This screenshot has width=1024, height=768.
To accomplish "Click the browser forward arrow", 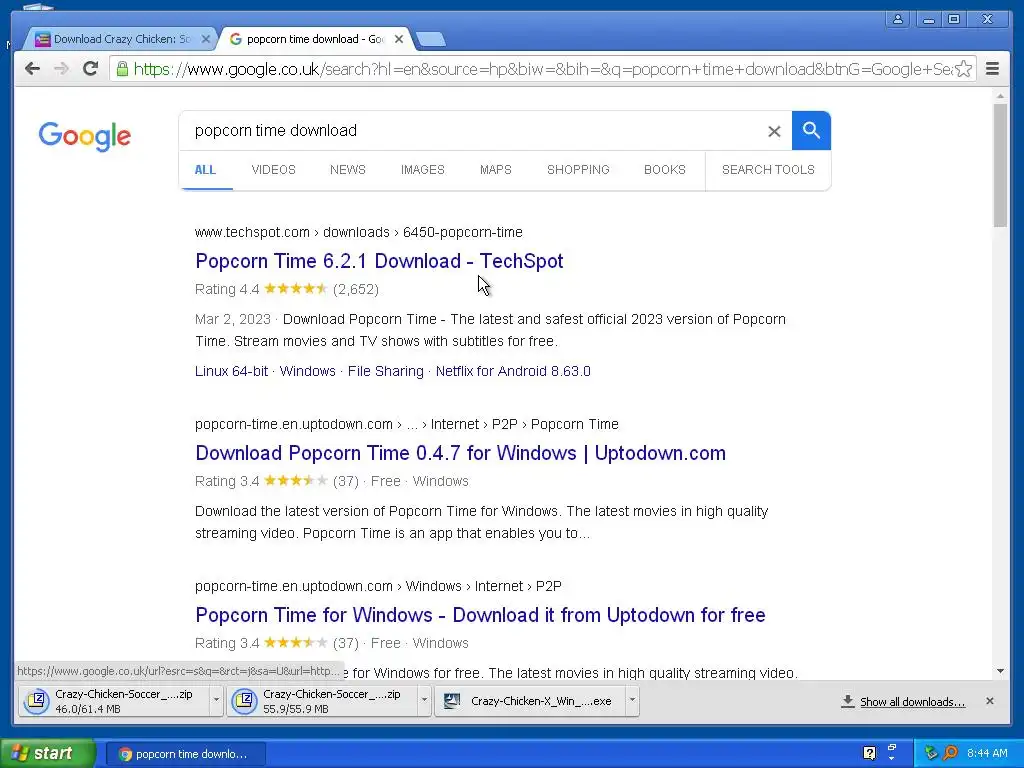I will (61, 69).
